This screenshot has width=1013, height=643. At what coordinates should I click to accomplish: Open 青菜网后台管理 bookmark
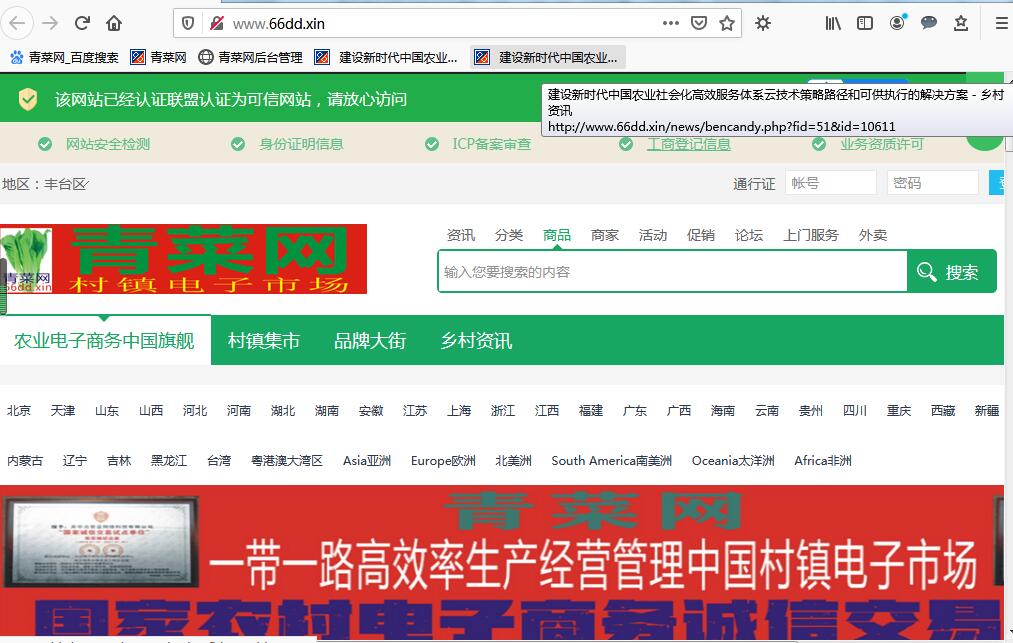coord(251,58)
